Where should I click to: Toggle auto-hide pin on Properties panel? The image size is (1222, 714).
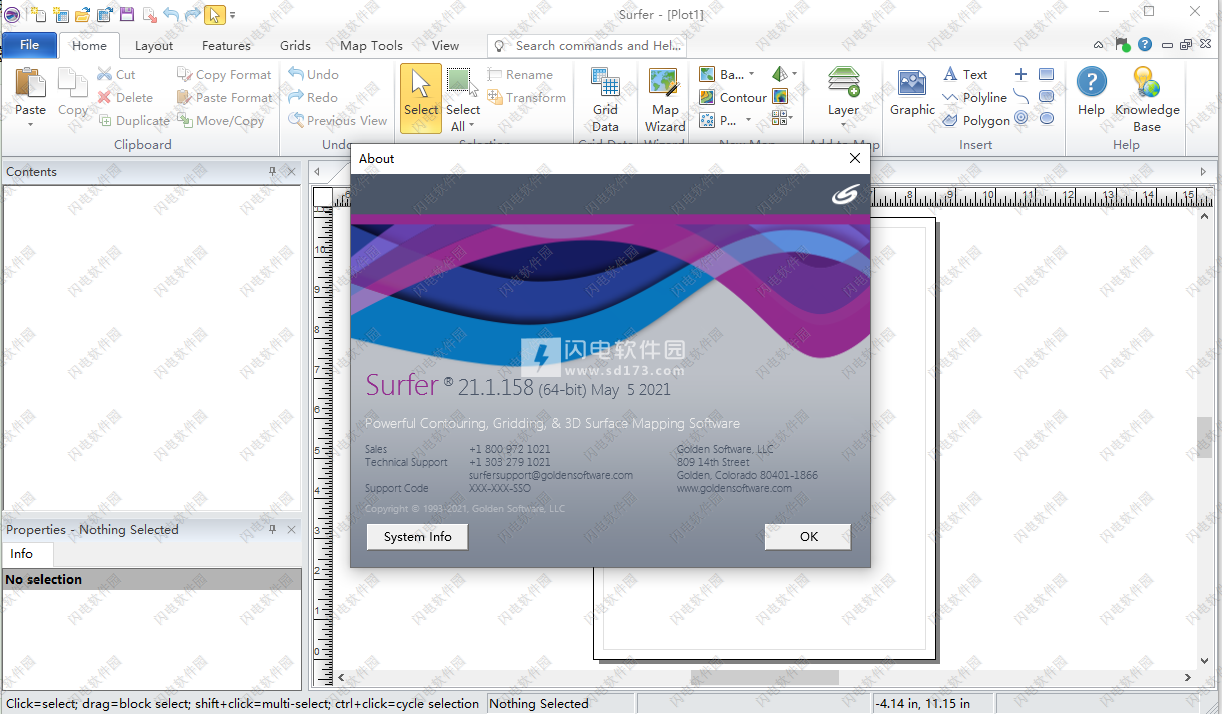[272, 529]
